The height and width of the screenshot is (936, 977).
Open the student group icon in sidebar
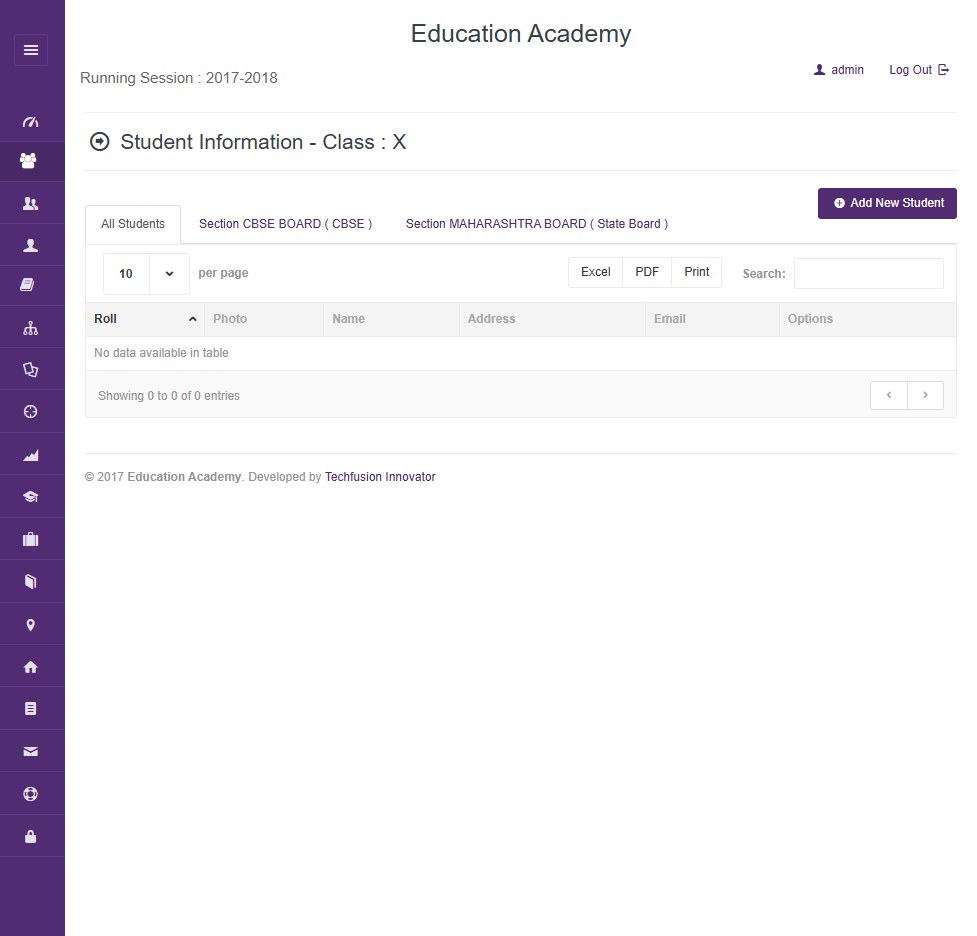pos(29,161)
